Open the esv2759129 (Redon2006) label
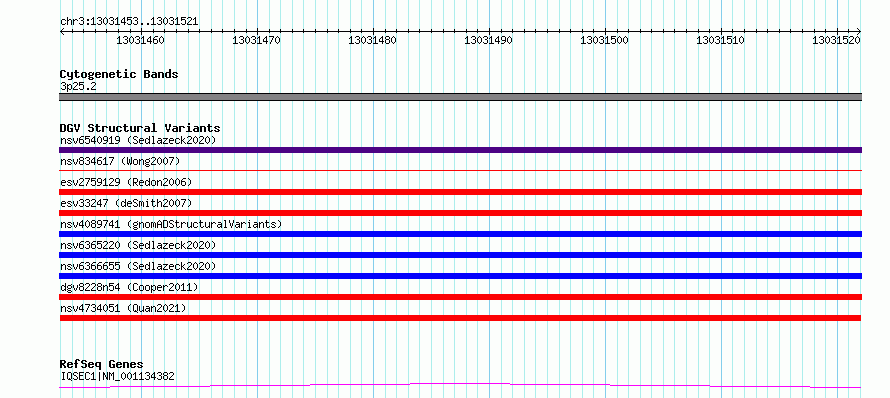 pos(126,182)
